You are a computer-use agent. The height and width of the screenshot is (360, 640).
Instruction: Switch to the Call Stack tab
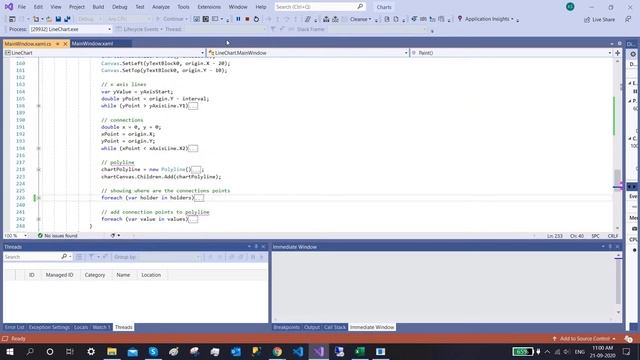click(335, 327)
